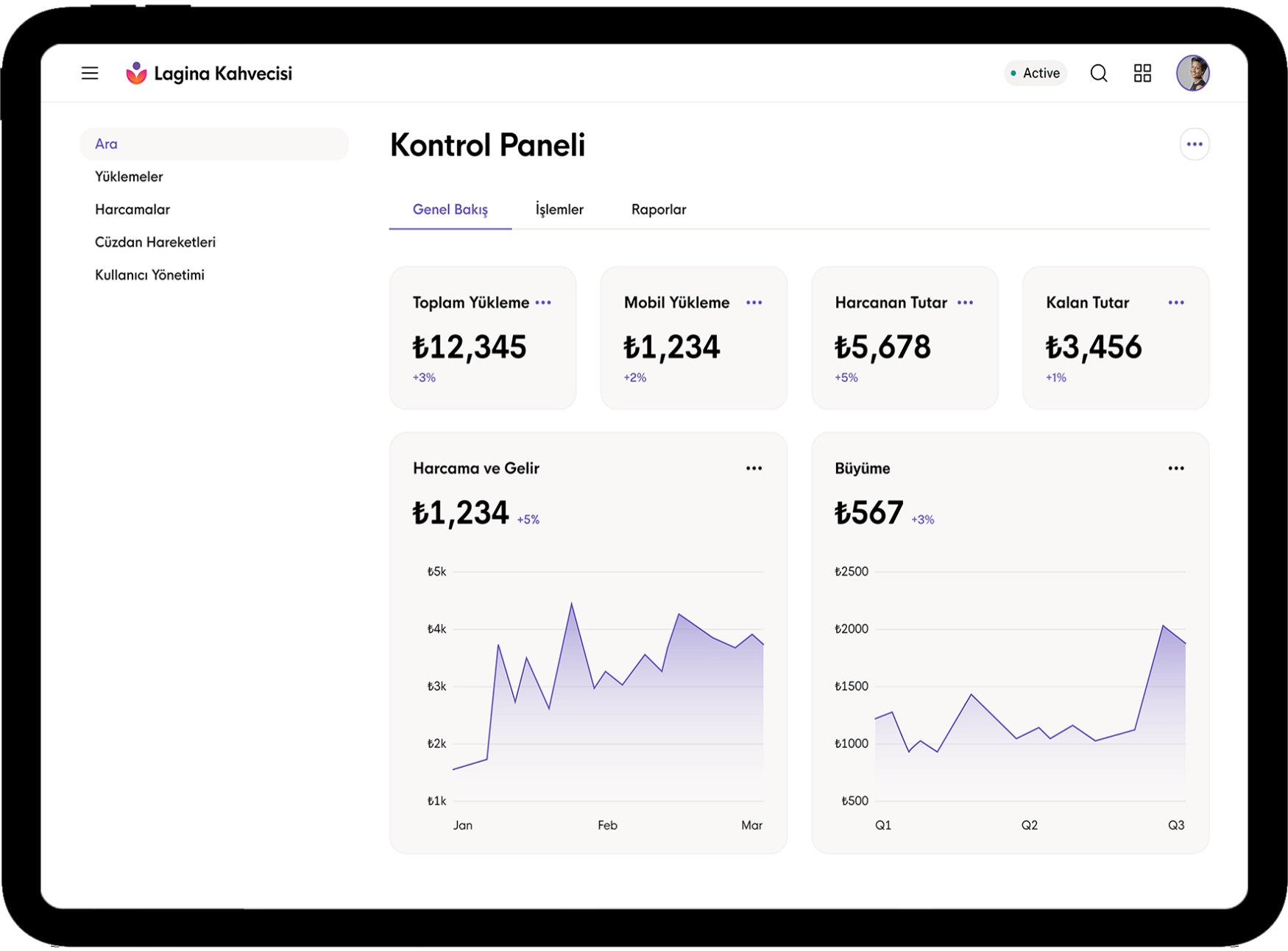Open the search magnifier icon
Screen dimensions: 1288x951
tap(1098, 73)
